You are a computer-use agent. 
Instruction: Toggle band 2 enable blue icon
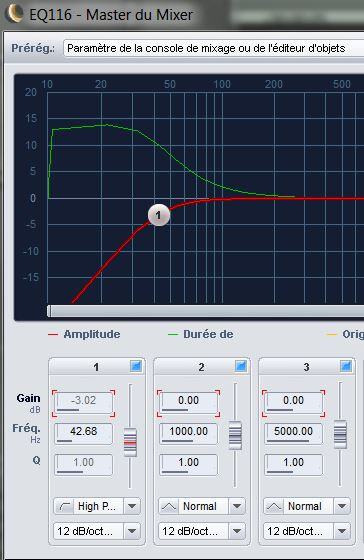click(x=241, y=366)
